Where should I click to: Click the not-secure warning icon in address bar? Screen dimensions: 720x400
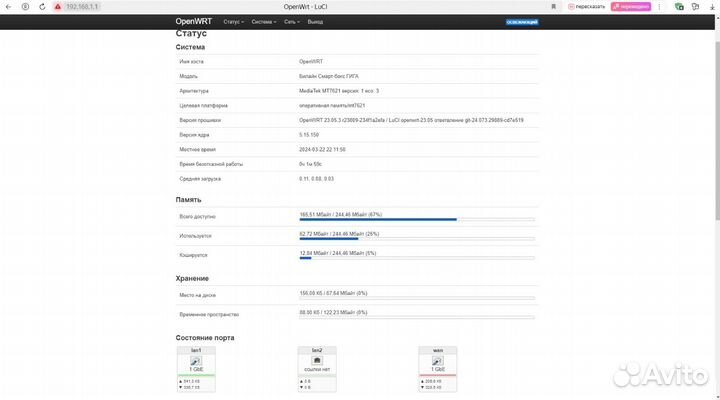pyautogui.click(x=58, y=6)
